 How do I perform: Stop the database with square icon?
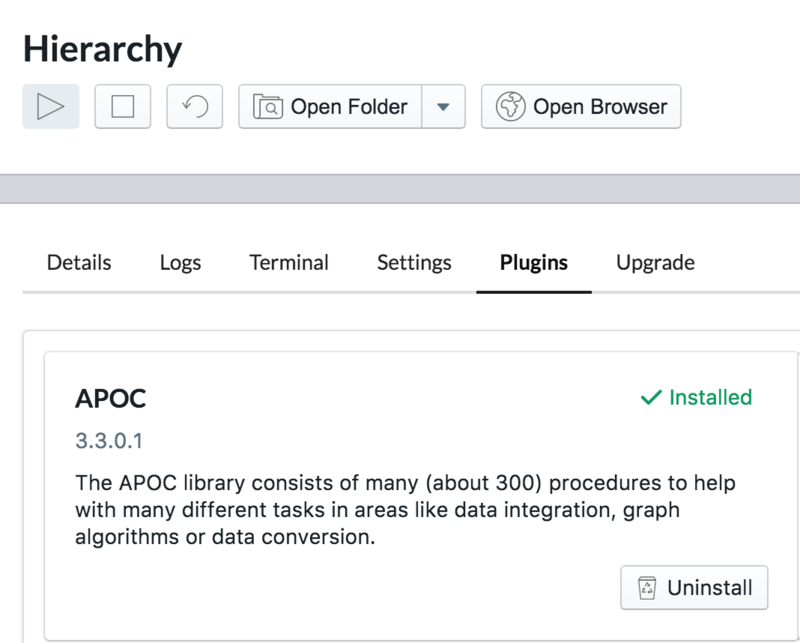point(122,107)
